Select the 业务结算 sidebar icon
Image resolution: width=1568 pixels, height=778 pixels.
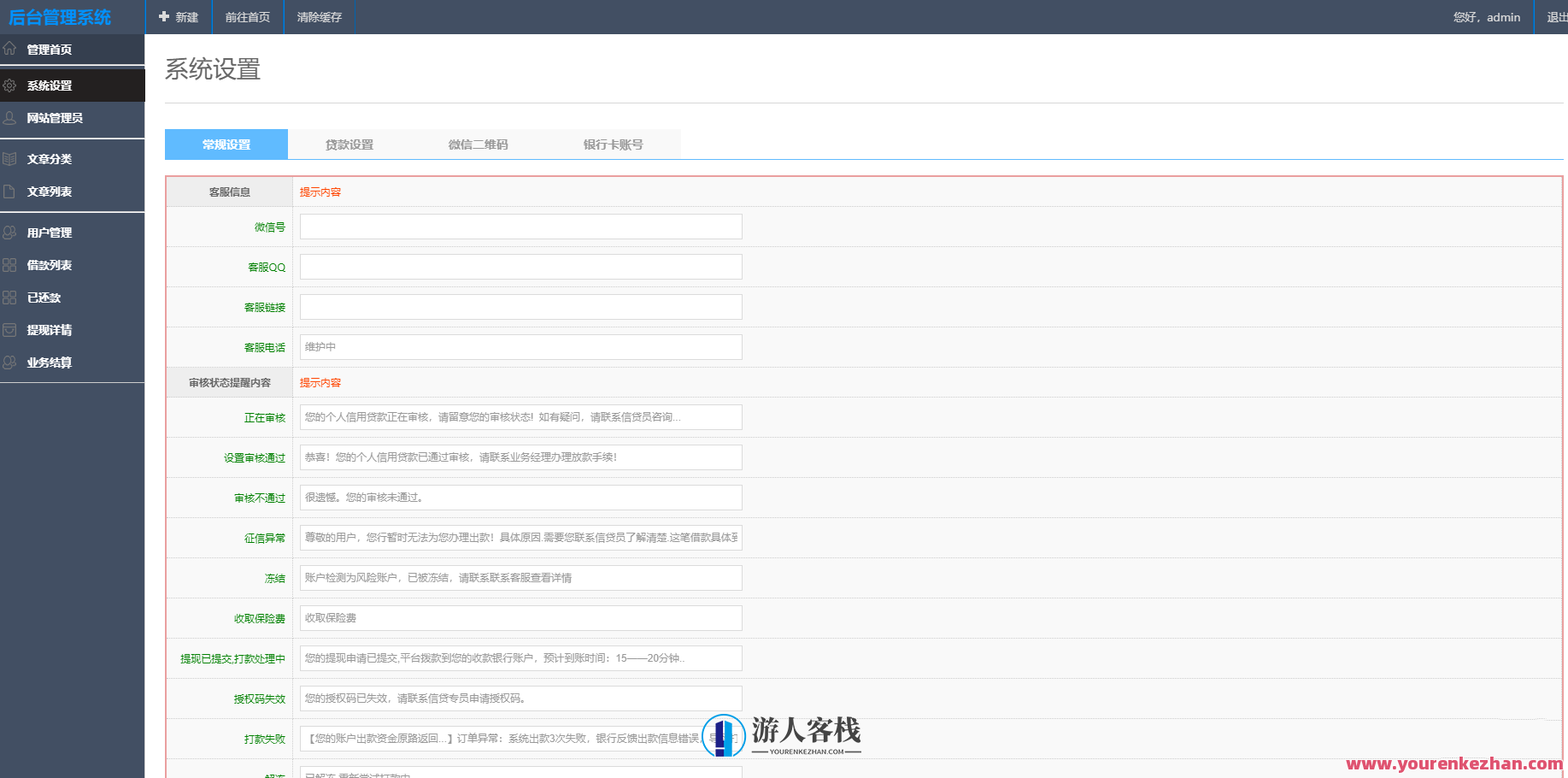(9, 362)
